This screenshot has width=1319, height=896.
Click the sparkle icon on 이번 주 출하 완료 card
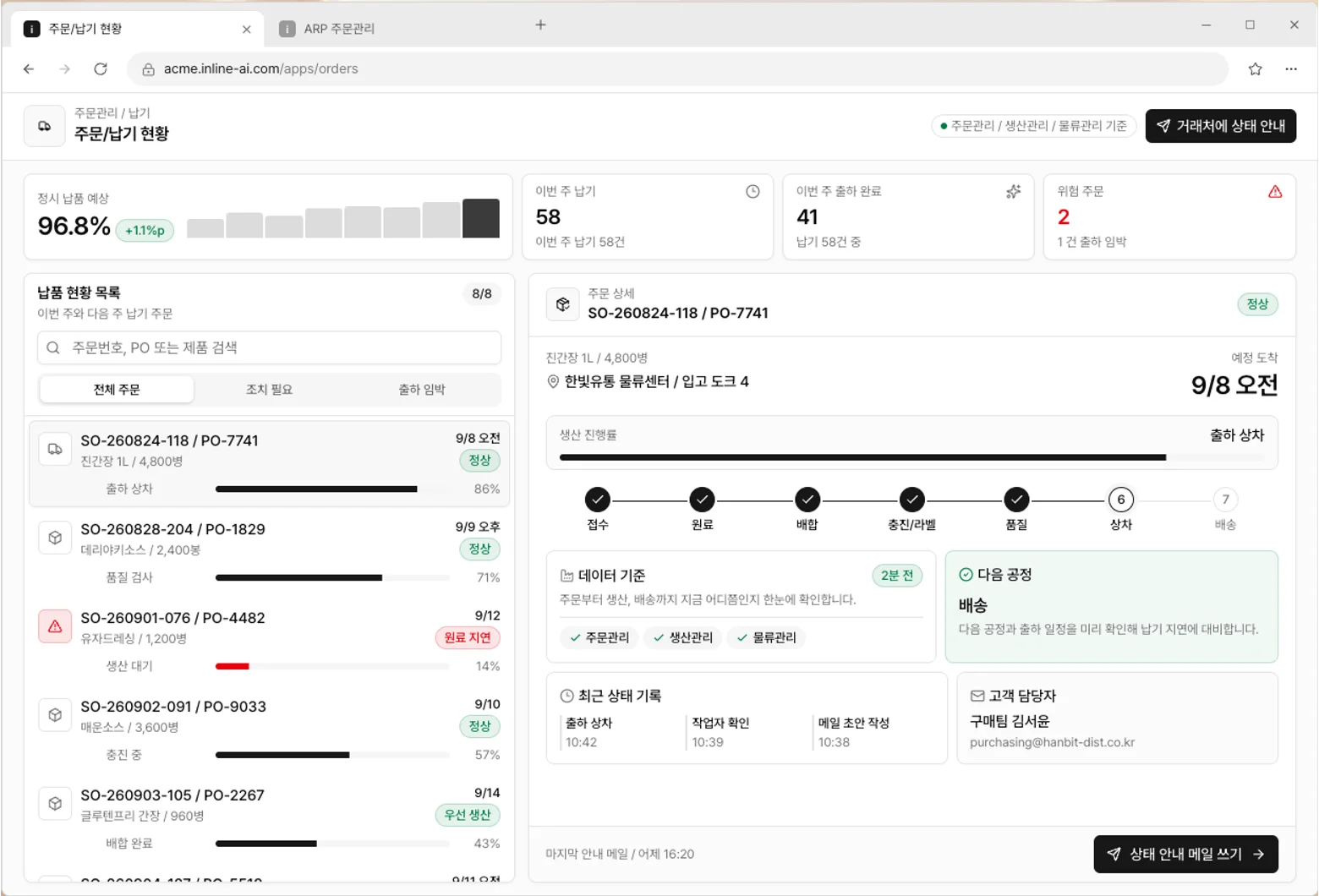[1013, 192]
